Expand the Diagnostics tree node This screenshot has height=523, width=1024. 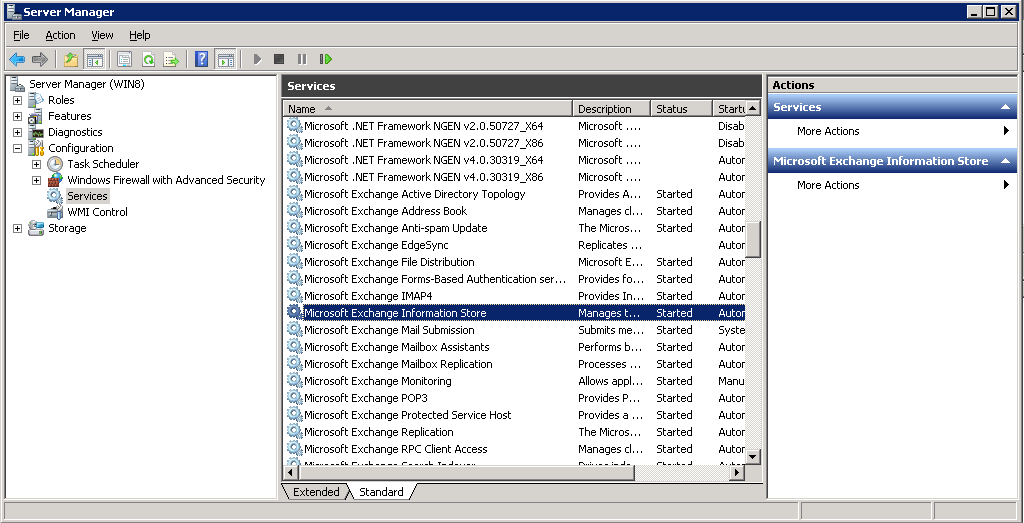pos(17,133)
